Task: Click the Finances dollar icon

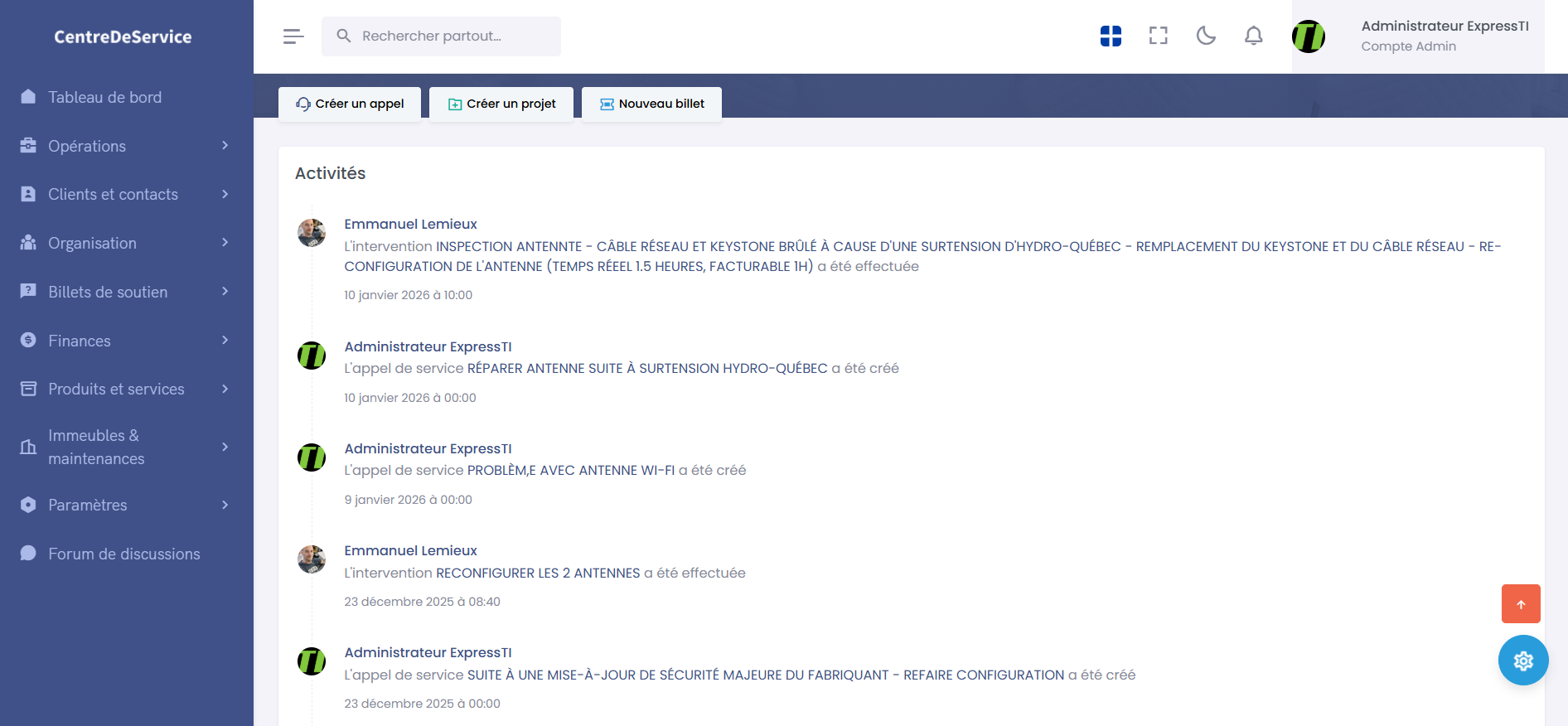Action: pos(28,340)
